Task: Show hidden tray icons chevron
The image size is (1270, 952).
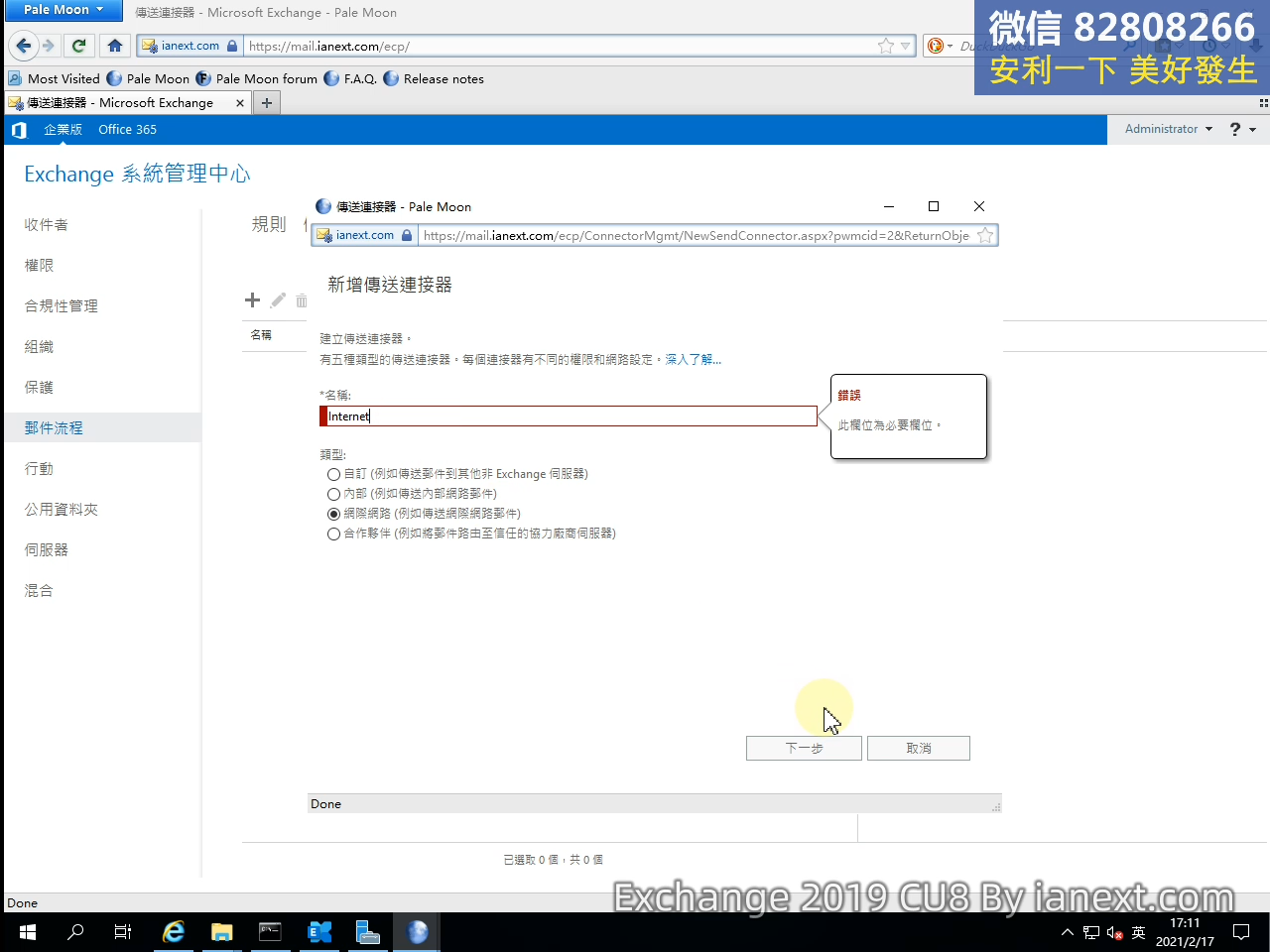Action: 1067,932
